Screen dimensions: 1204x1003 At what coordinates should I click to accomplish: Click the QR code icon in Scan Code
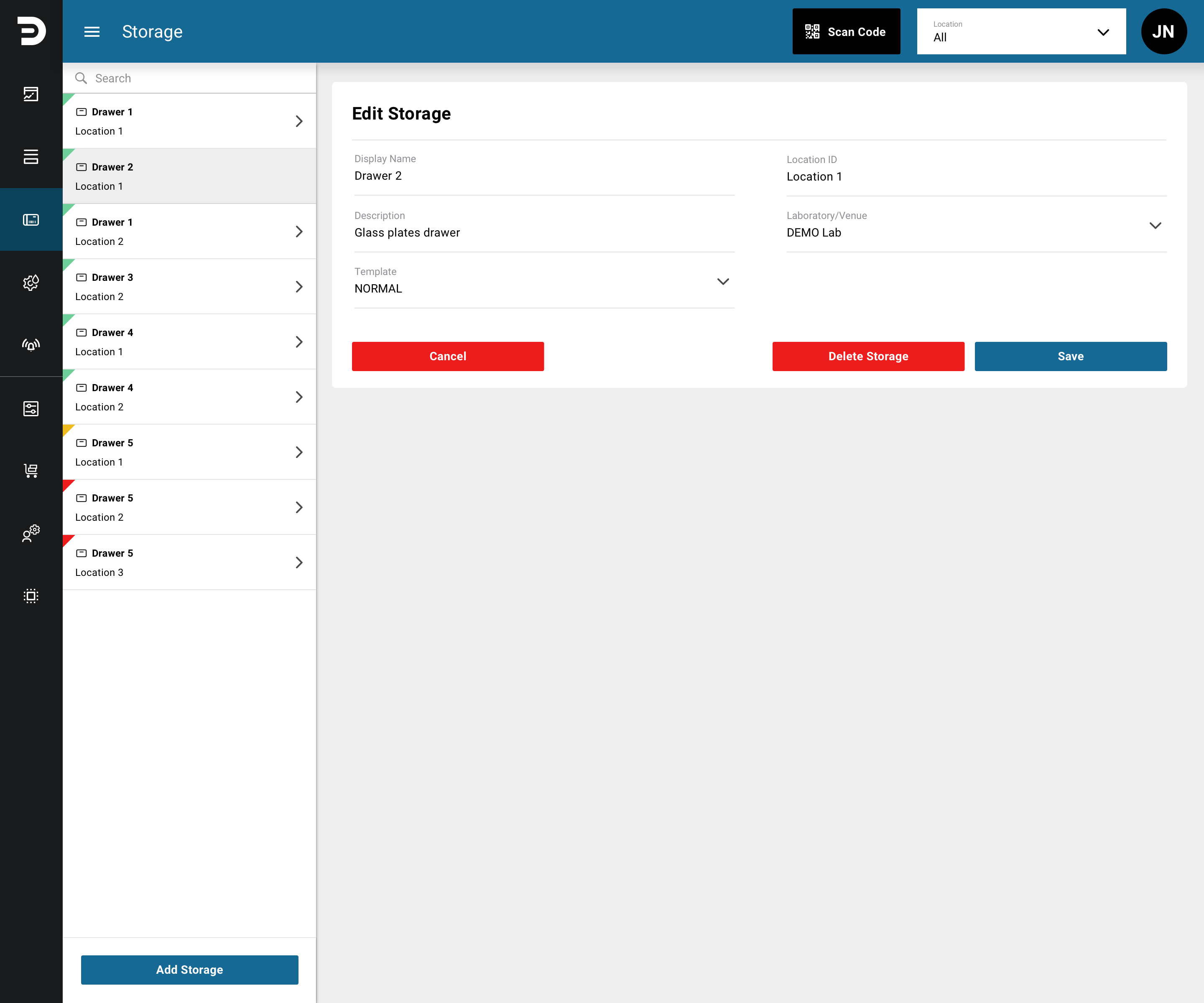[x=812, y=31]
